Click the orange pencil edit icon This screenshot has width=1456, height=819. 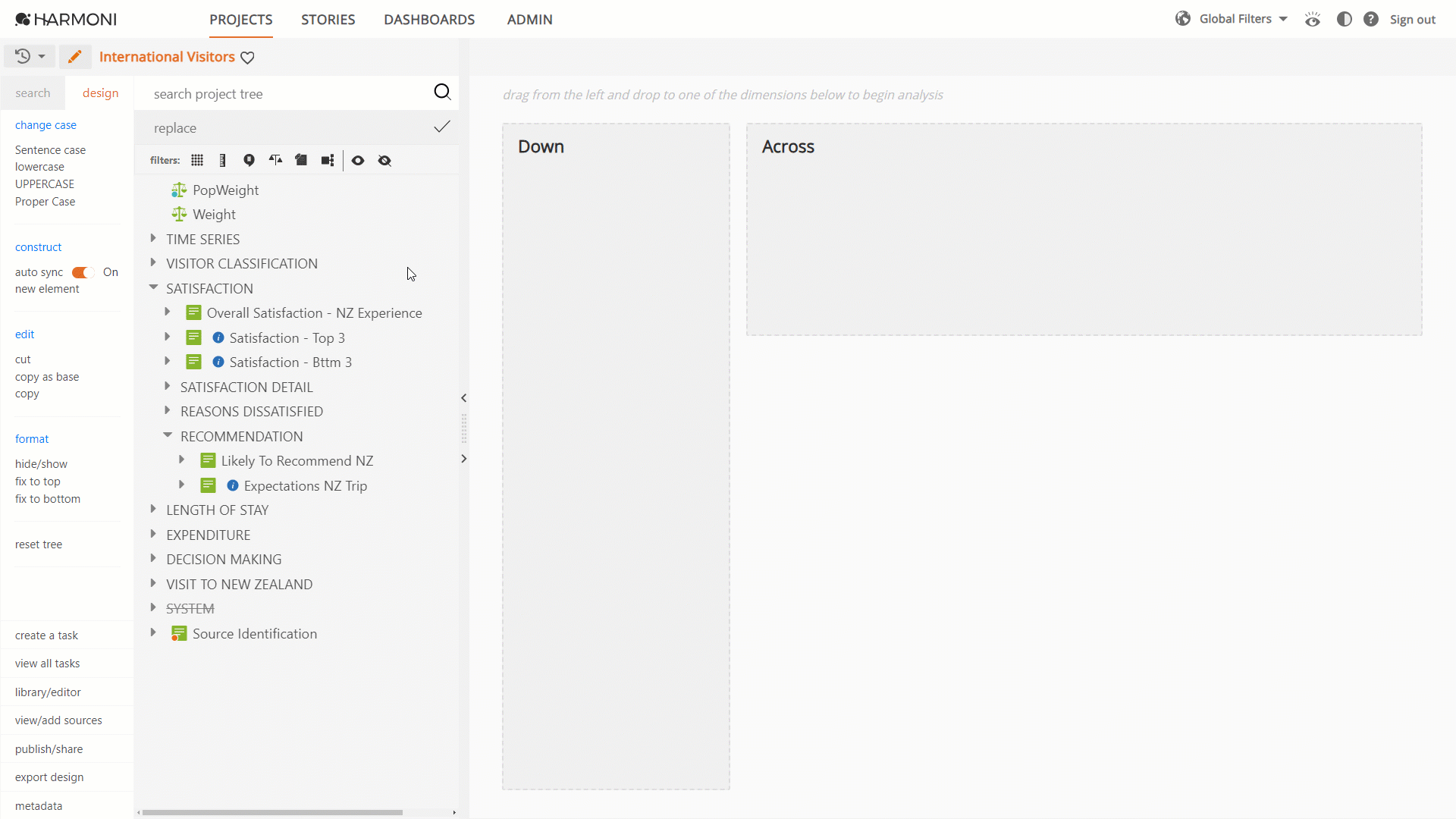[74, 57]
